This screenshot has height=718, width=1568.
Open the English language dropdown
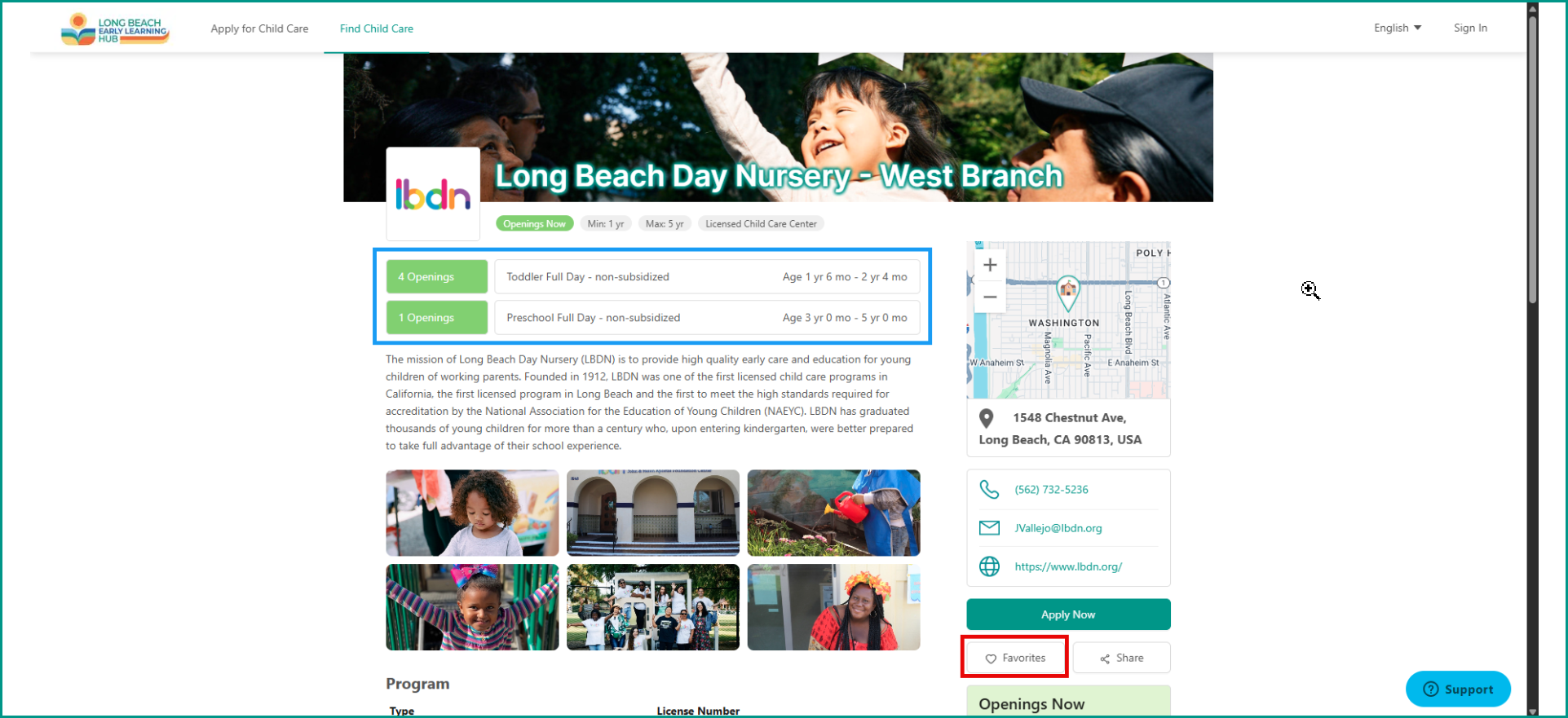click(1398, 28)
